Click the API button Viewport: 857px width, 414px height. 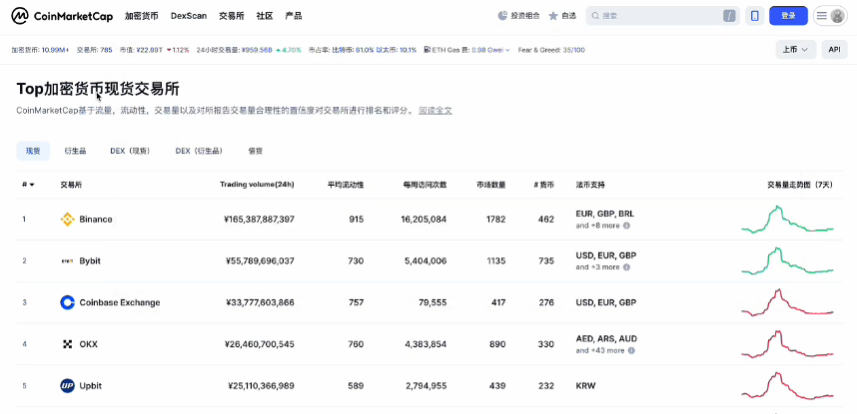click(x=834, y=49)
